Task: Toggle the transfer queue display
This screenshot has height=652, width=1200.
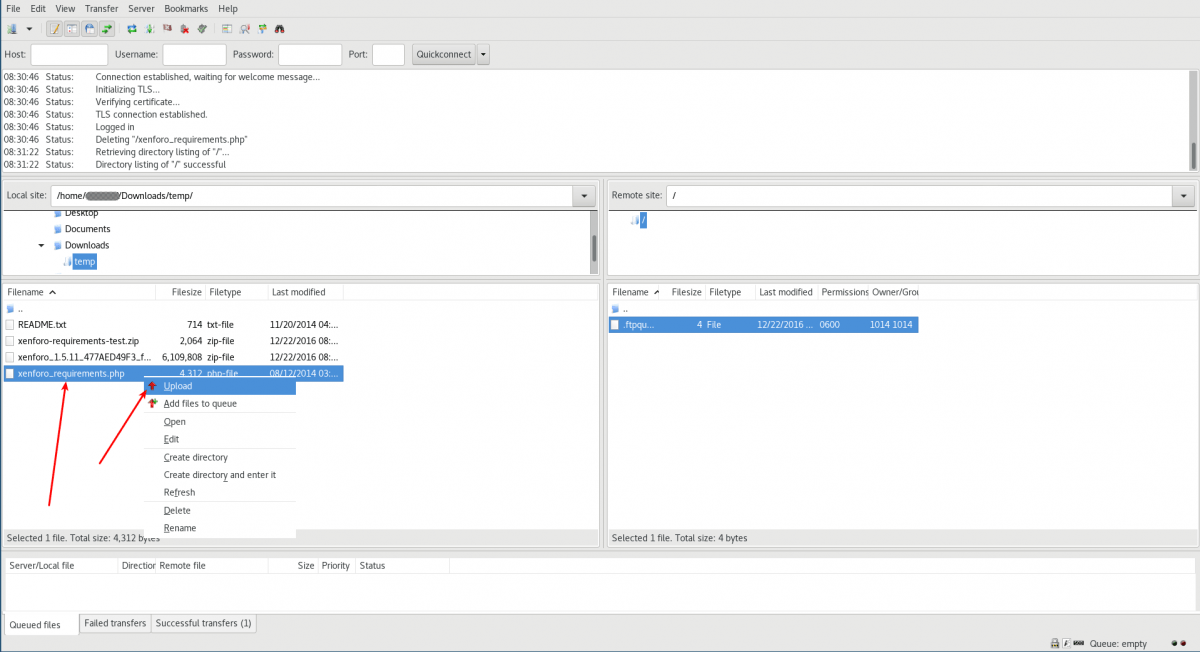Action: pos(106,29)
